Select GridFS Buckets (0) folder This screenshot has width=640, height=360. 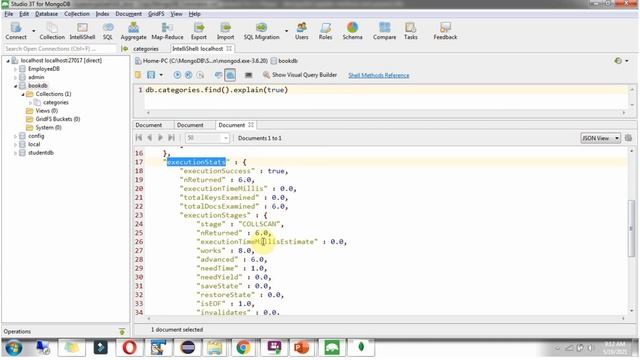pos(58,119)
